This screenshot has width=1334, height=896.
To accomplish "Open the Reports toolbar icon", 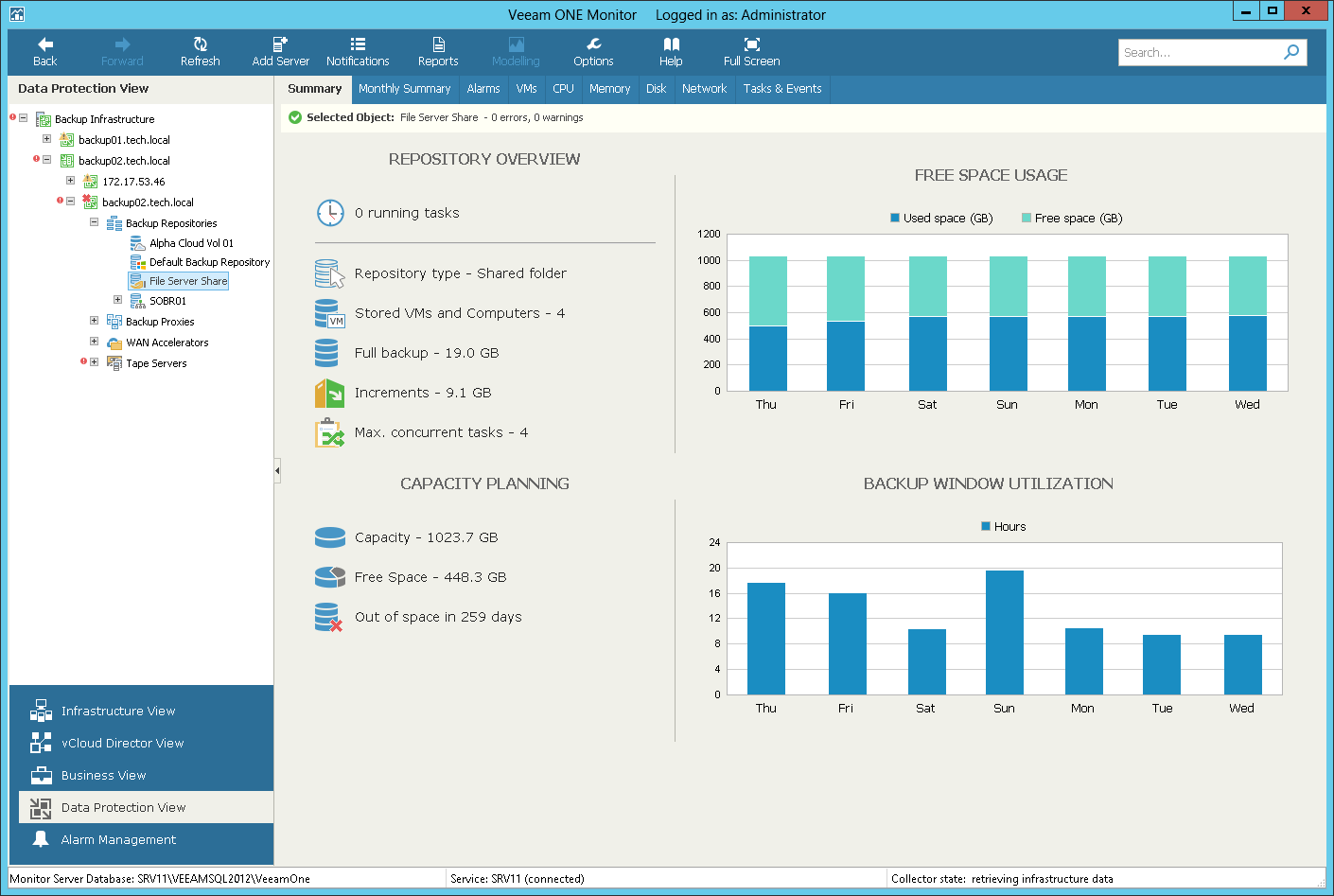I will [x=438, y=44].
